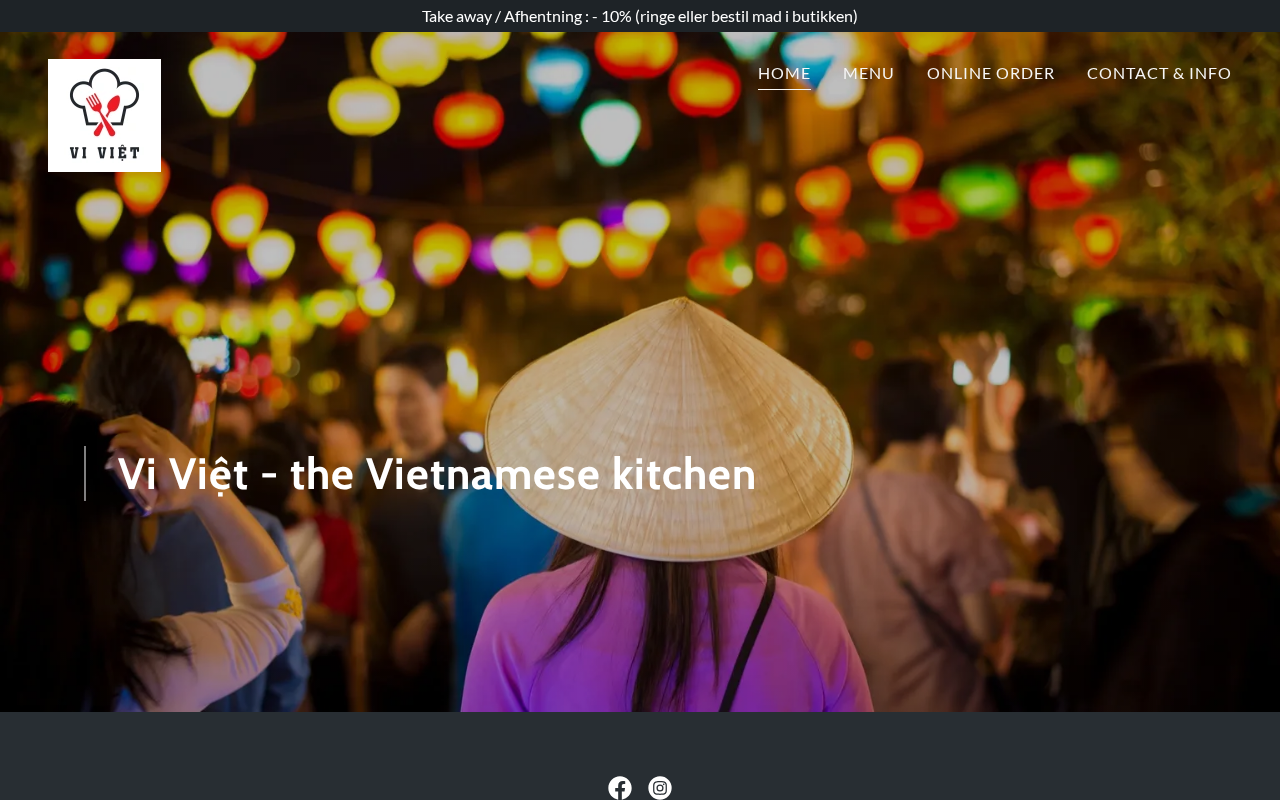Open the Facebook social icon
Screen dimensions: 1280x800
click(x=620, y=788)
